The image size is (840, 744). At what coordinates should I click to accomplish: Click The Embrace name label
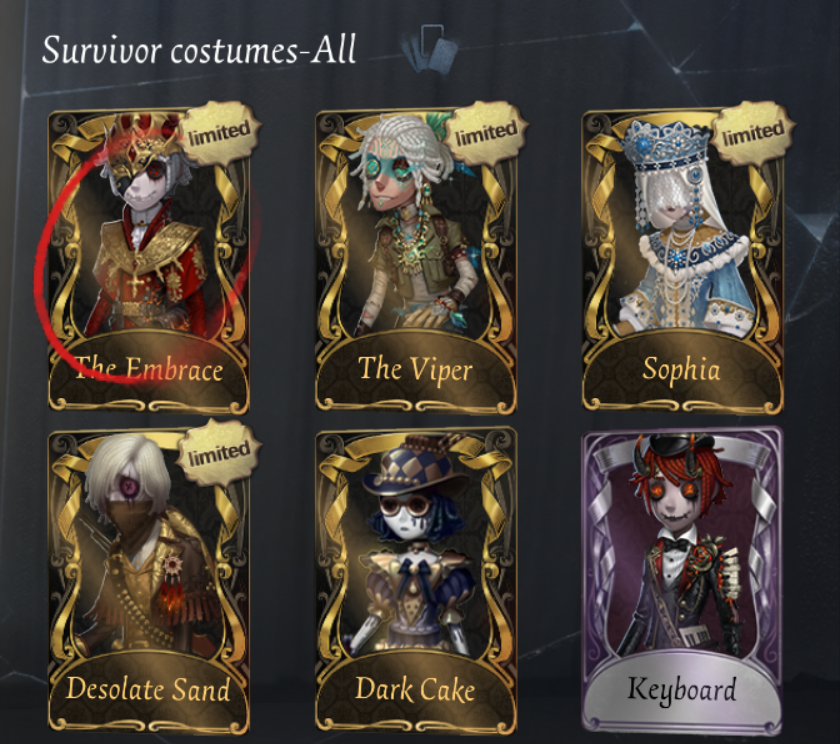click(148, 369)
